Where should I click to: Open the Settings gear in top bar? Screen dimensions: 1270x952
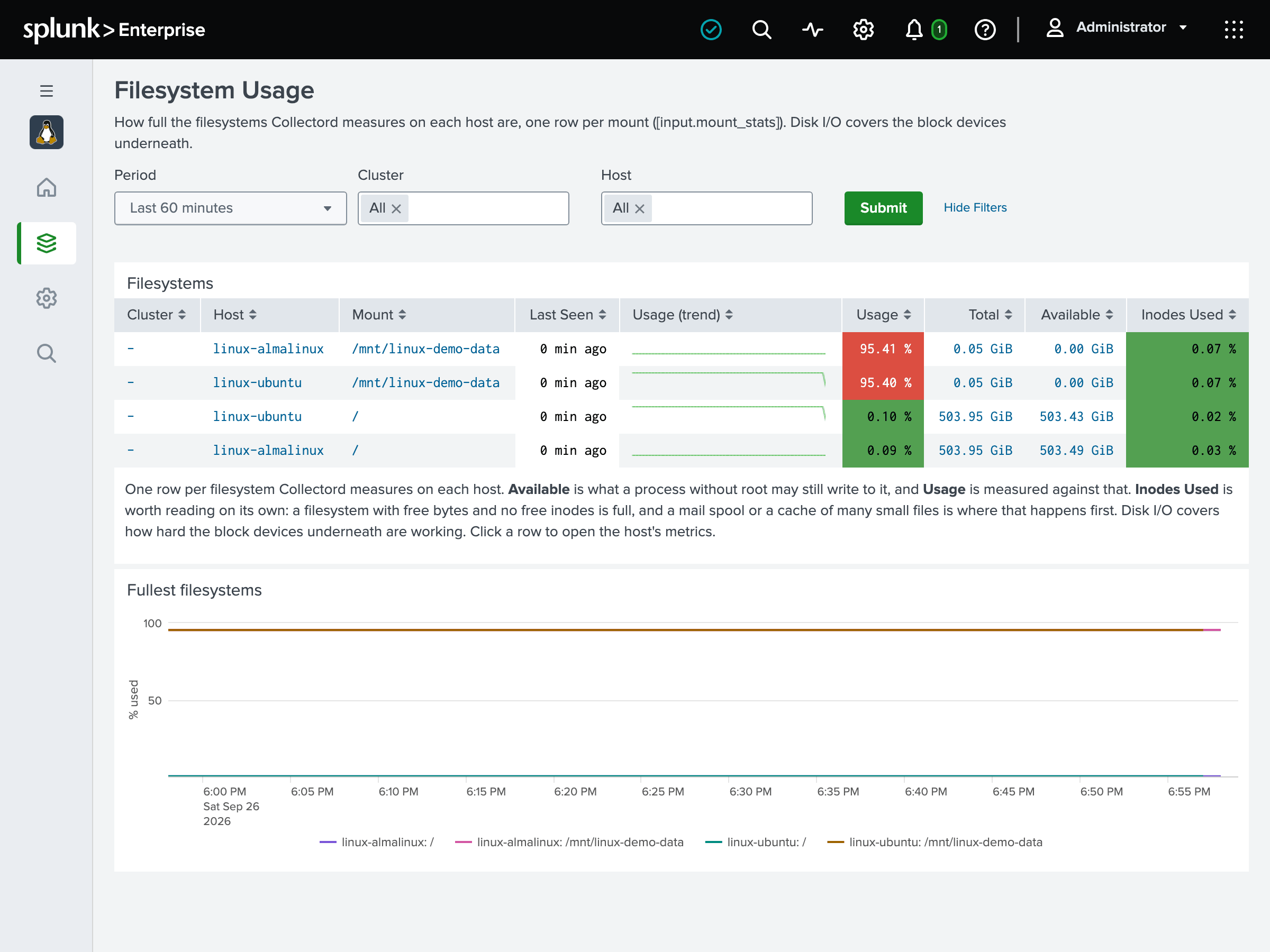pos(863,29)
